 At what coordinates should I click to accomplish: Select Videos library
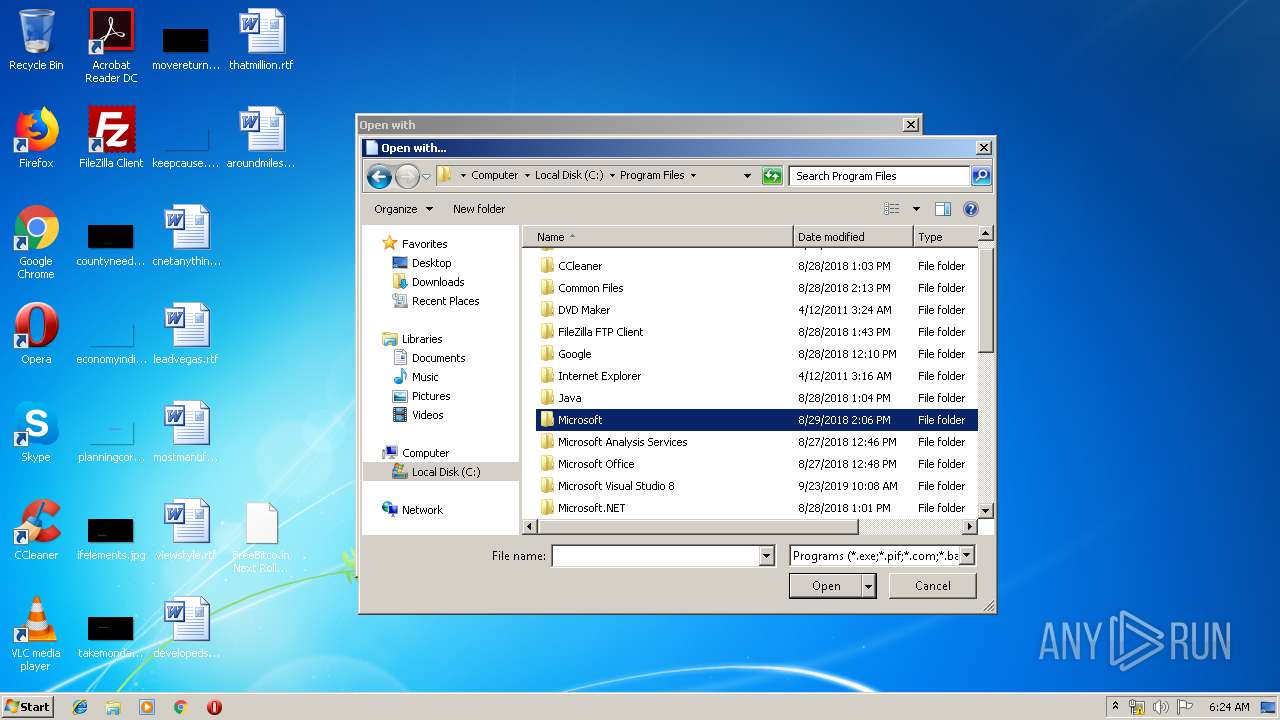pyautogui.click(x=427, y=415)
